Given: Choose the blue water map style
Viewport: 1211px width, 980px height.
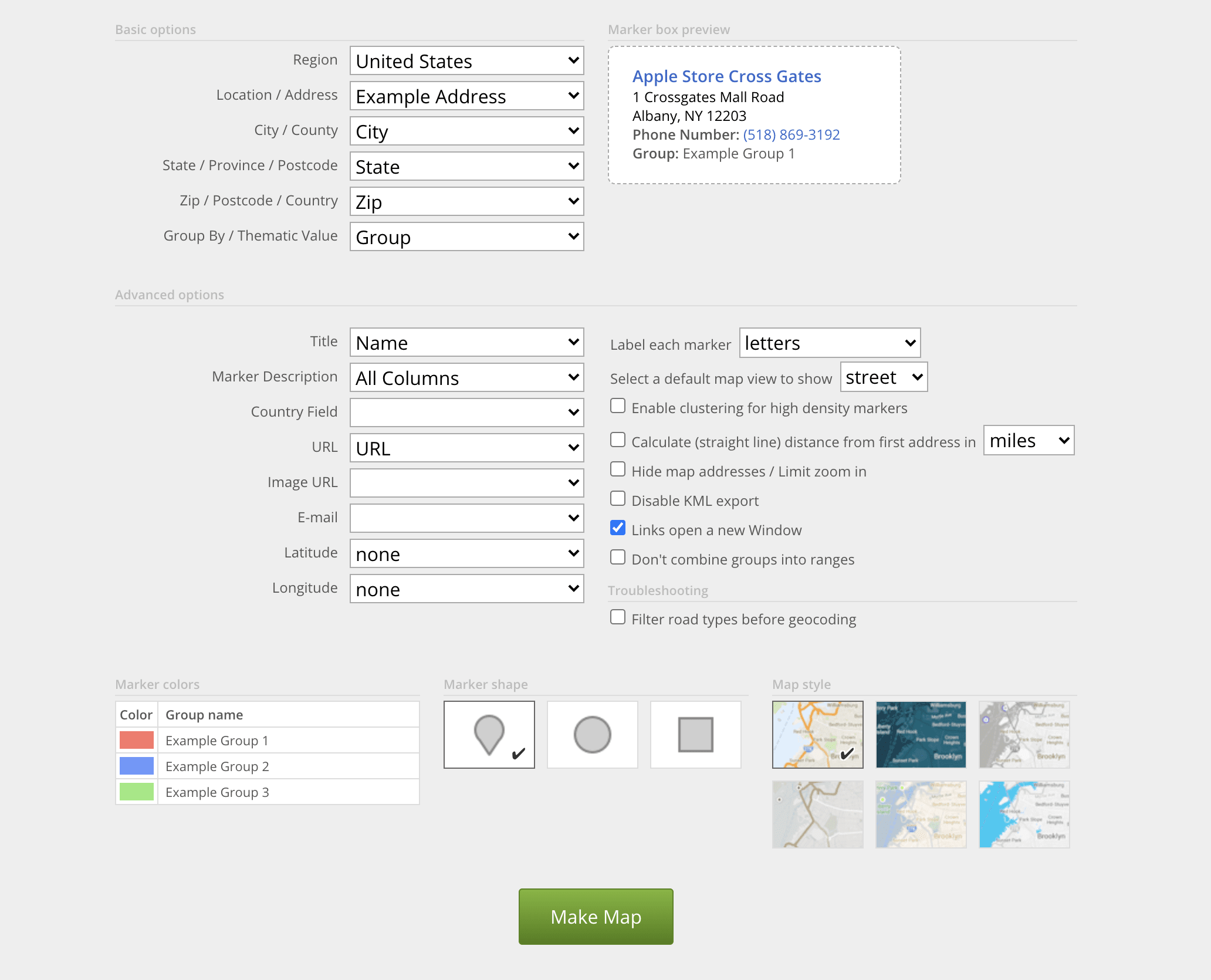Looking at the screenshot, I should coord(1024,815).
